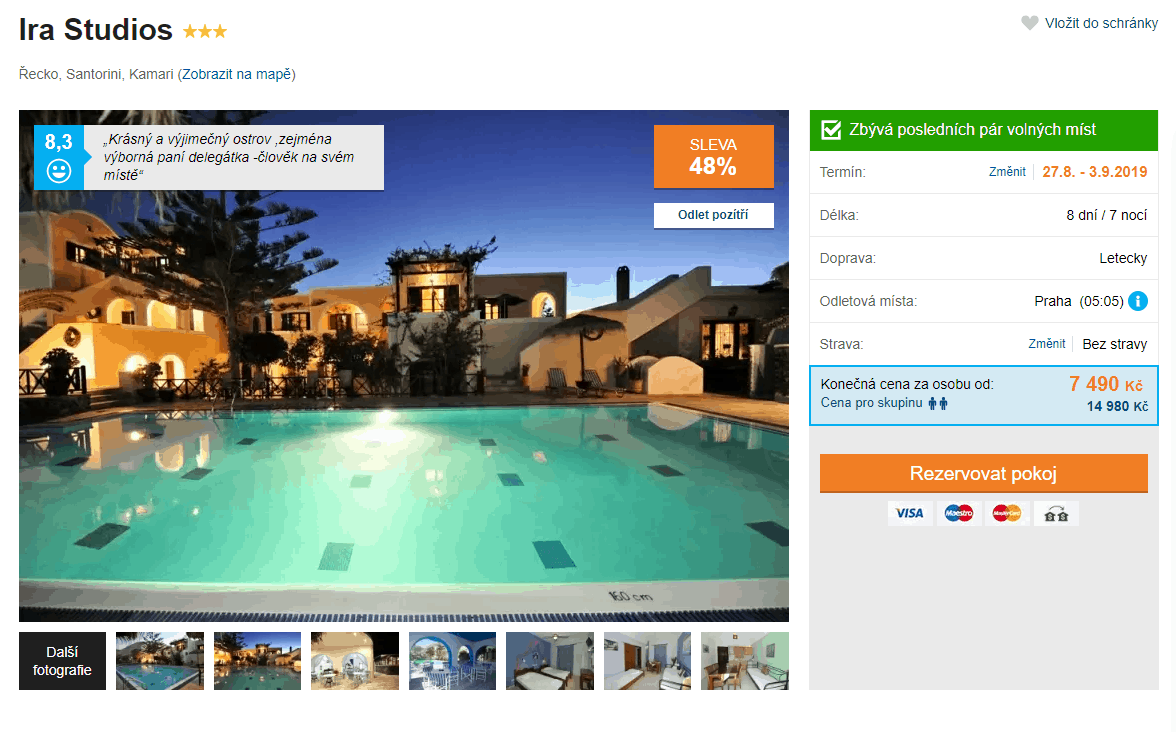Click Rezervovat pokoj button

[983, 473]
